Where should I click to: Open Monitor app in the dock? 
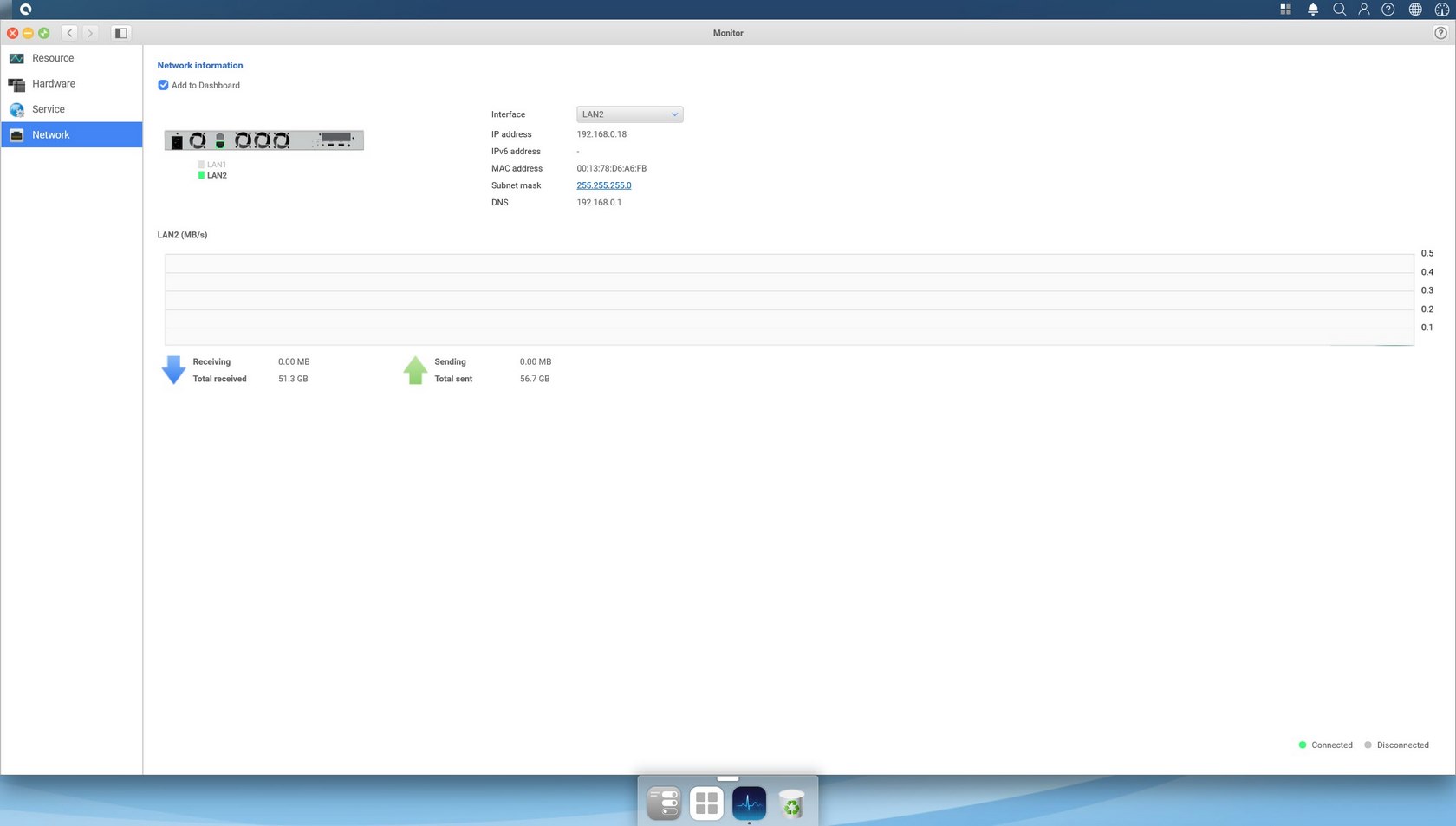749,803
